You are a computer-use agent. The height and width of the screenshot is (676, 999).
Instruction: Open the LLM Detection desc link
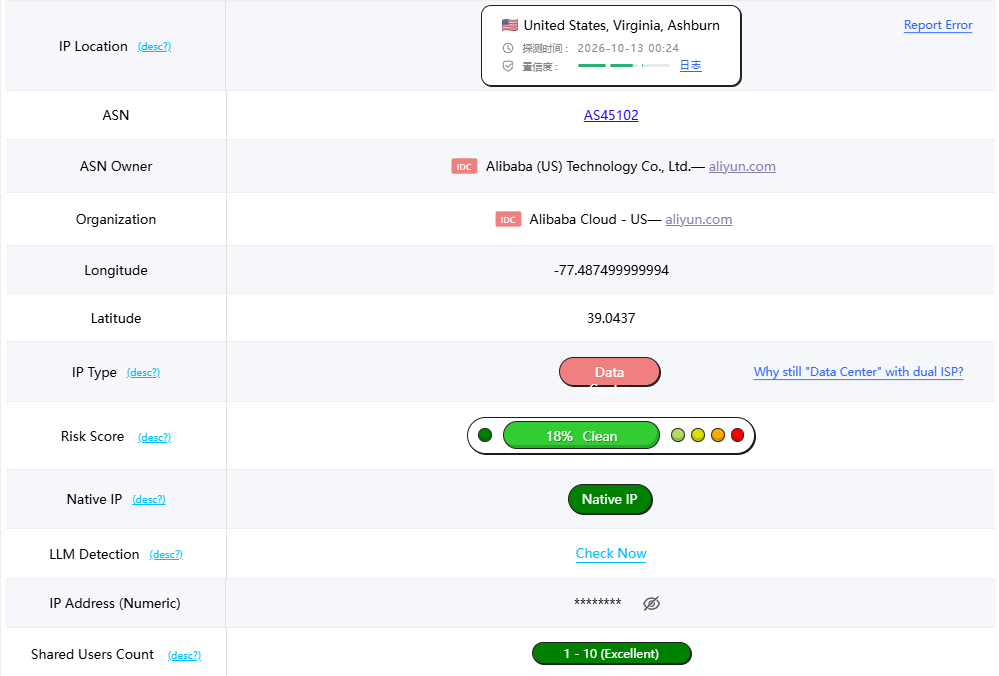point(166,555)
